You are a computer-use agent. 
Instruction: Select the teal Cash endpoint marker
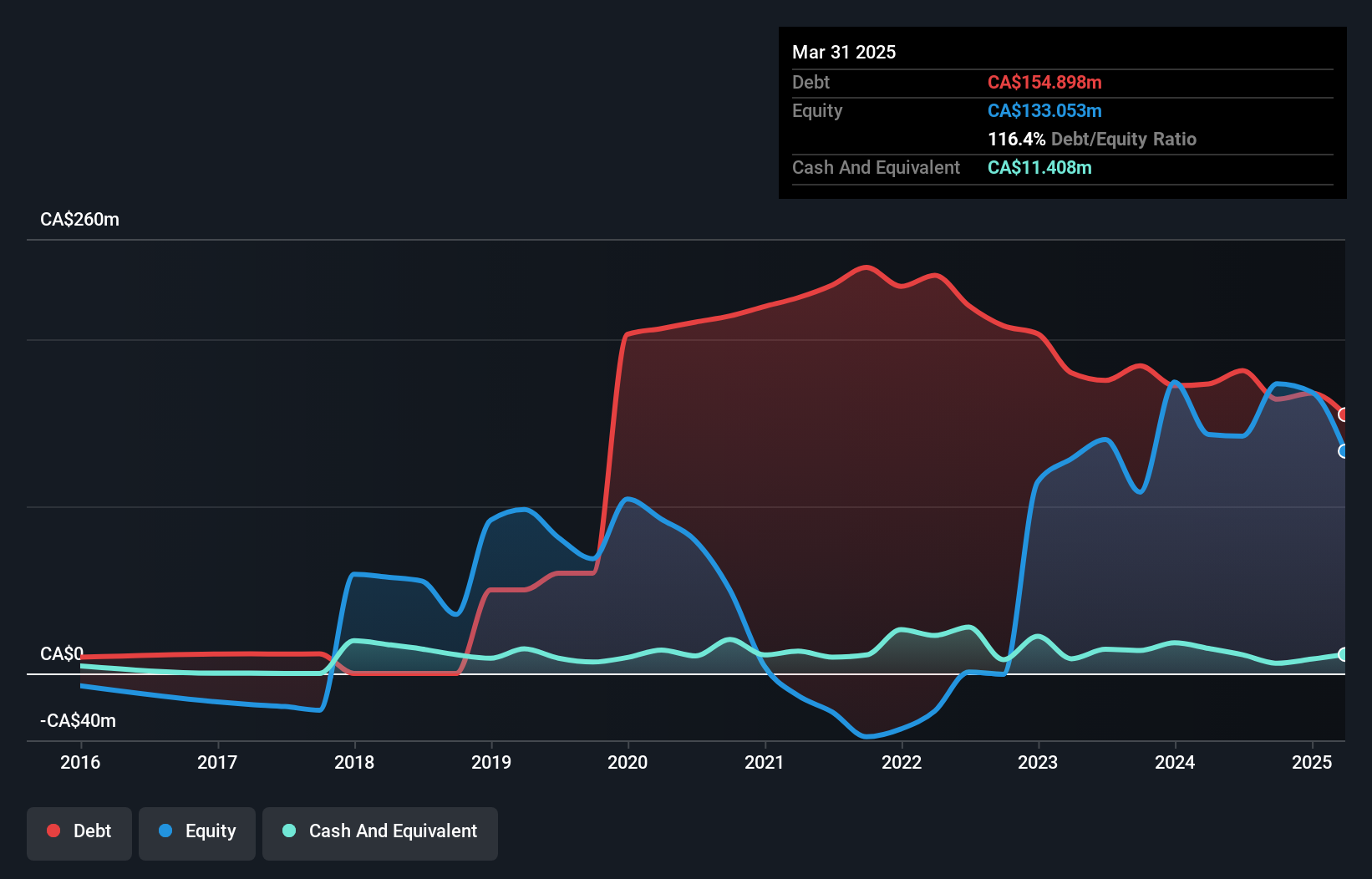1344,654
